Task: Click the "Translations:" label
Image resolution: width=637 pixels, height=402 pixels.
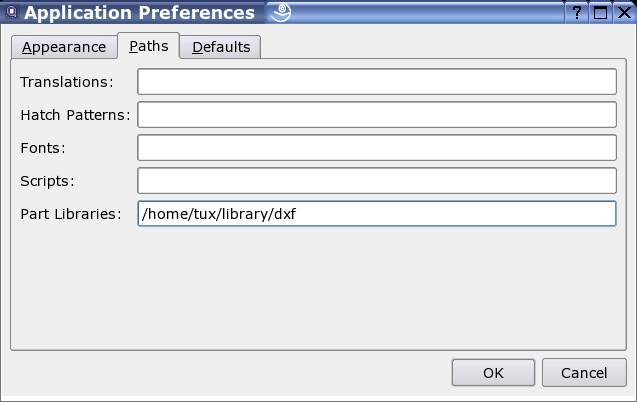Action: (67, 81)
